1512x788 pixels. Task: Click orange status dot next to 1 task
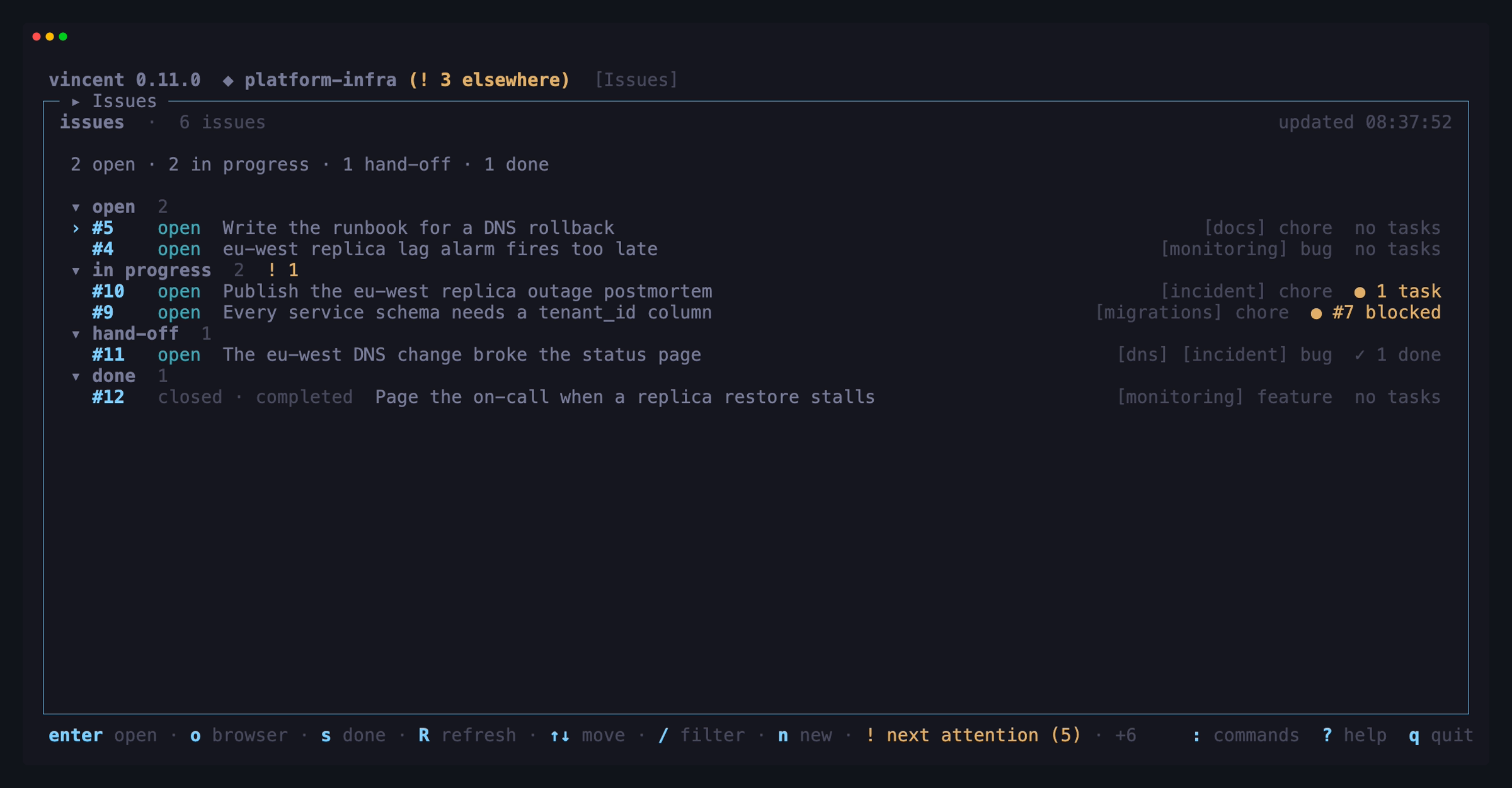coord(1360,292)
